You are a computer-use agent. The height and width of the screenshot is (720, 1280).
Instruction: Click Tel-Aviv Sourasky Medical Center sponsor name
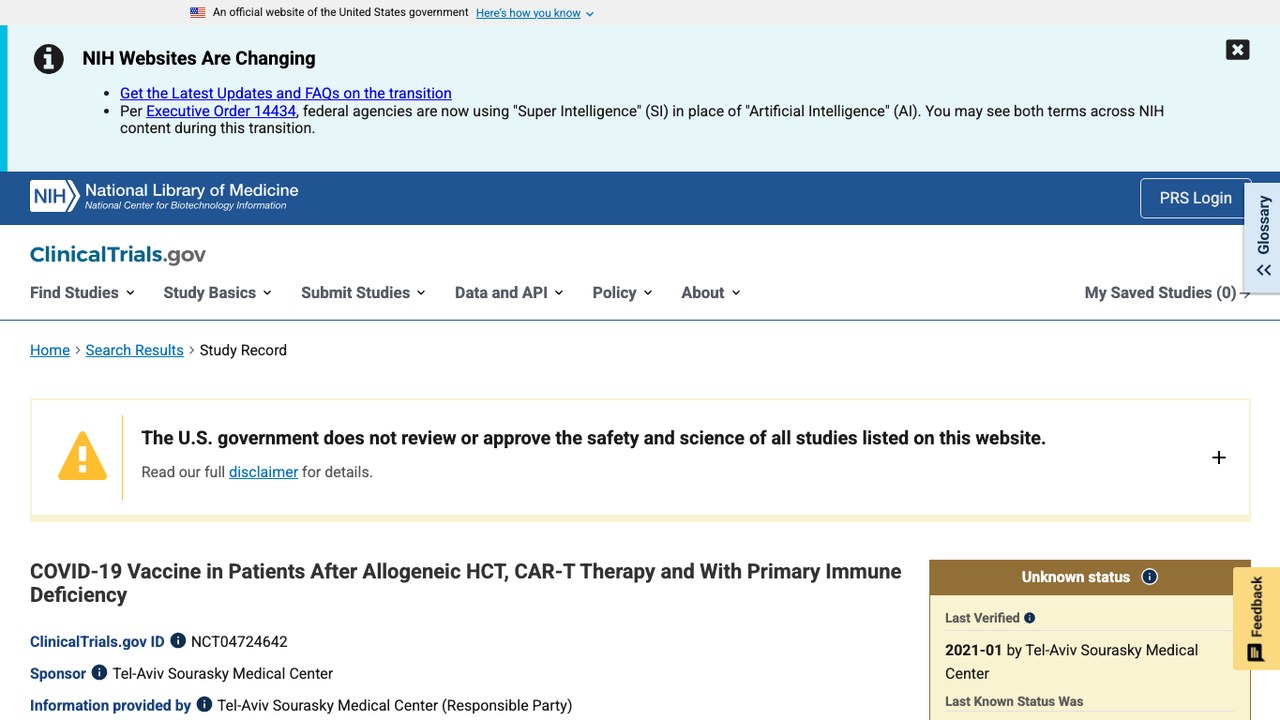click(222, 673)
